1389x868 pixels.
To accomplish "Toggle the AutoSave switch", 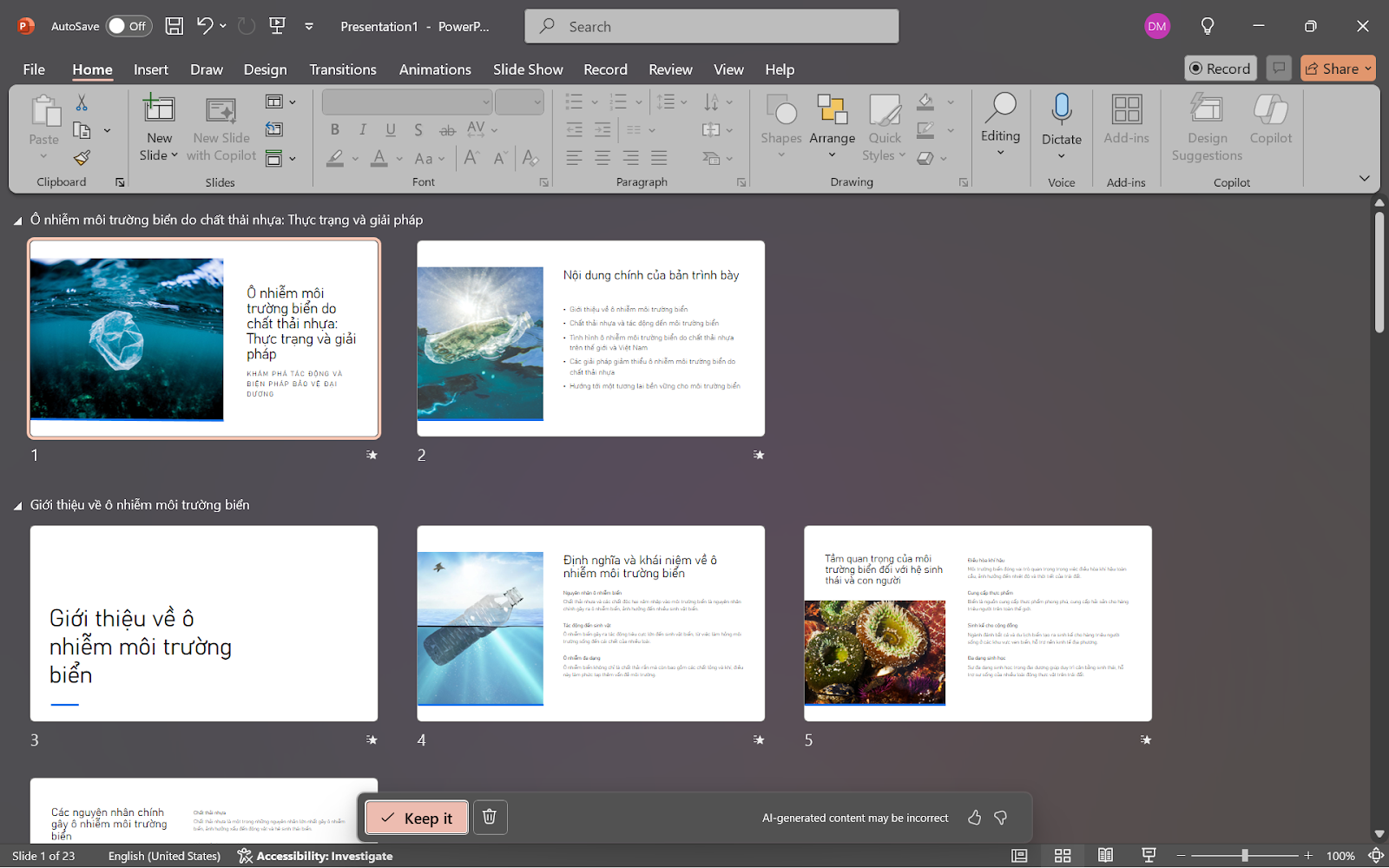I will [128, 26].
